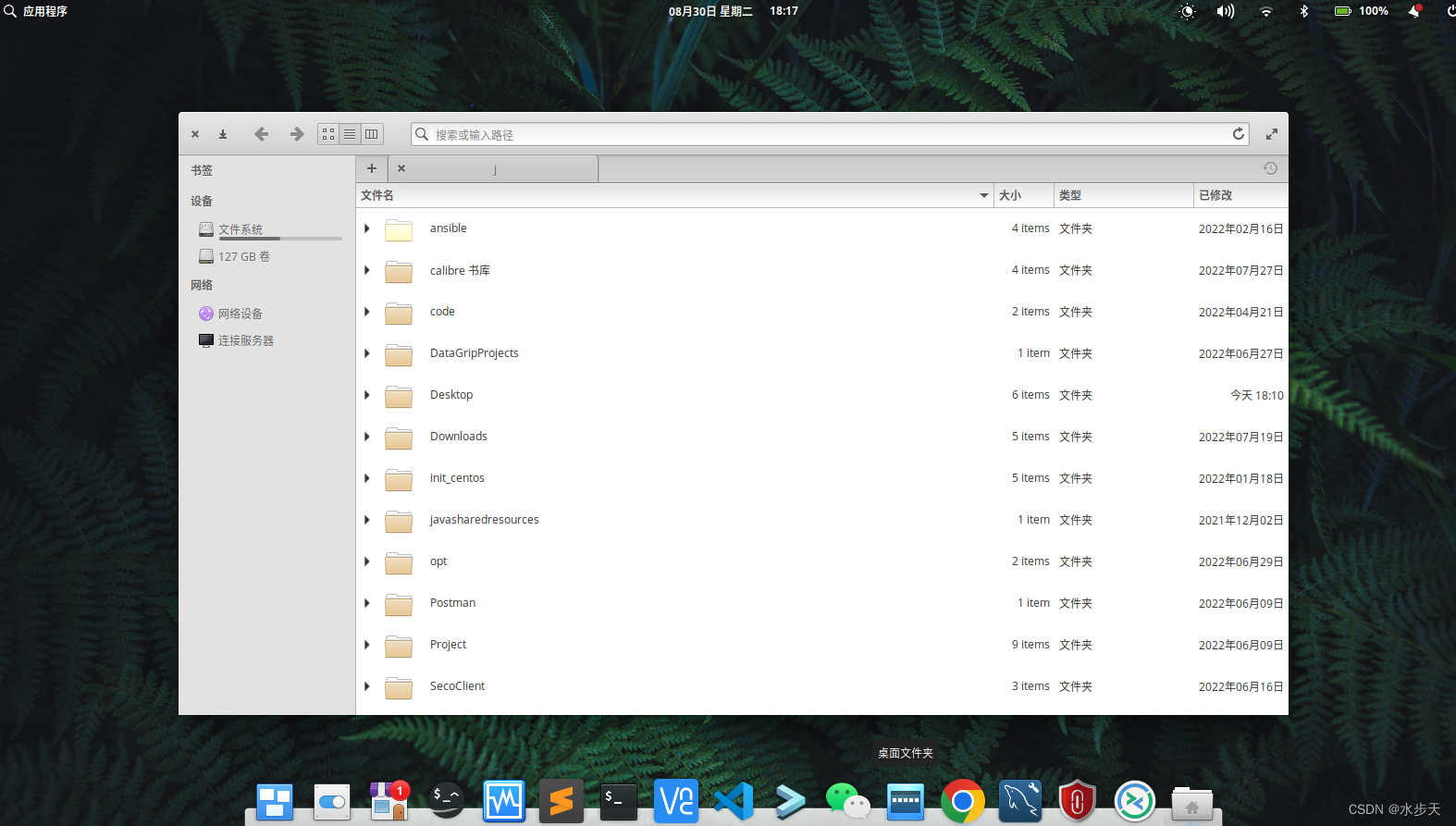Open the volume indicator in panel
The width and height of the screenshot is (1456, 826).
tap(1226, 11)
